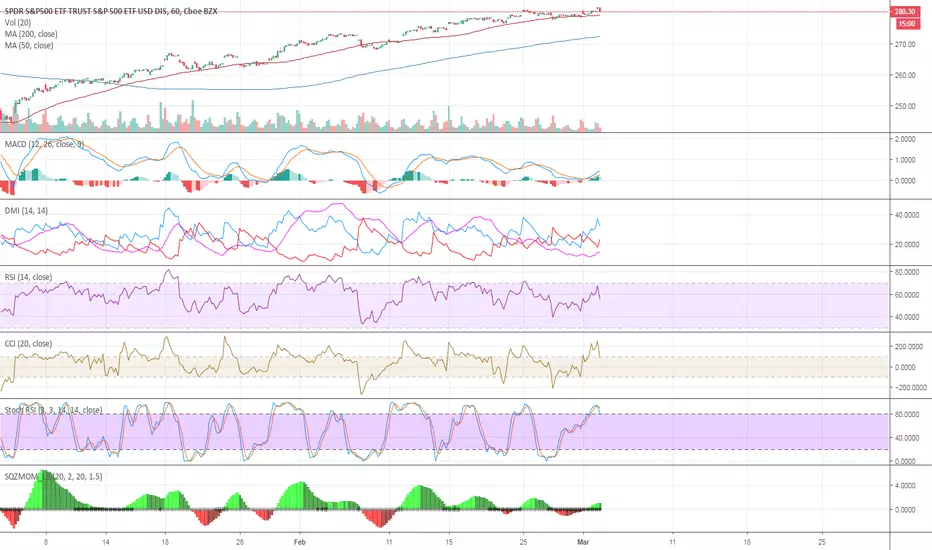Open the MACD (12, 26, close, 9) label

tap(45, 144)
